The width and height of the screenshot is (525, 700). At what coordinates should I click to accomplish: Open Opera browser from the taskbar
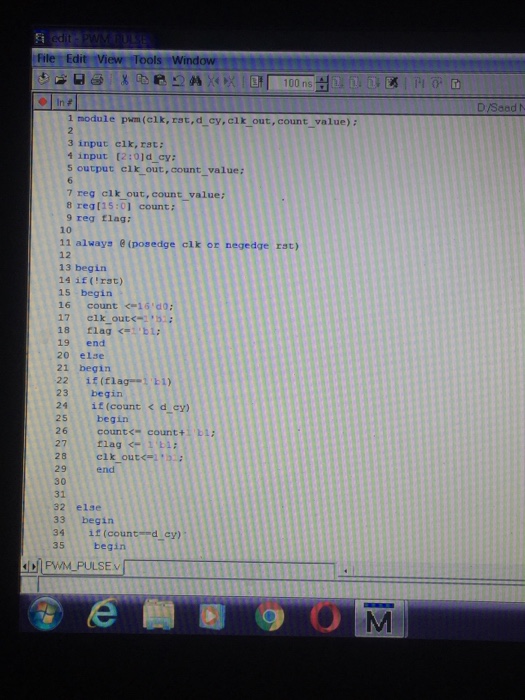325,617
